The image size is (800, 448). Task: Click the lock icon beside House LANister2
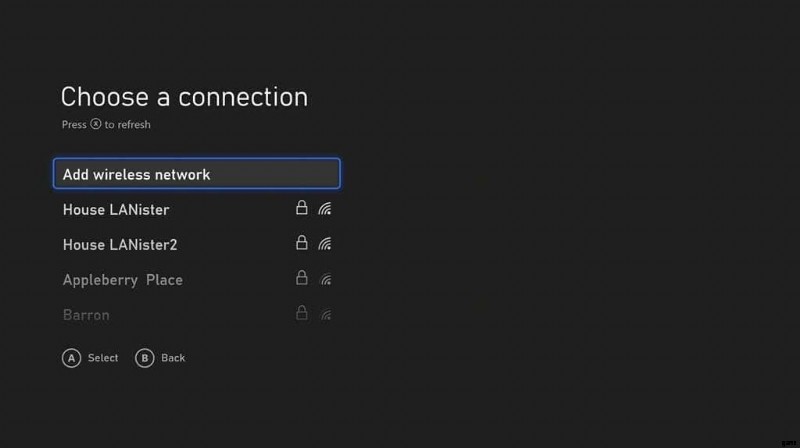pos(302,242)
